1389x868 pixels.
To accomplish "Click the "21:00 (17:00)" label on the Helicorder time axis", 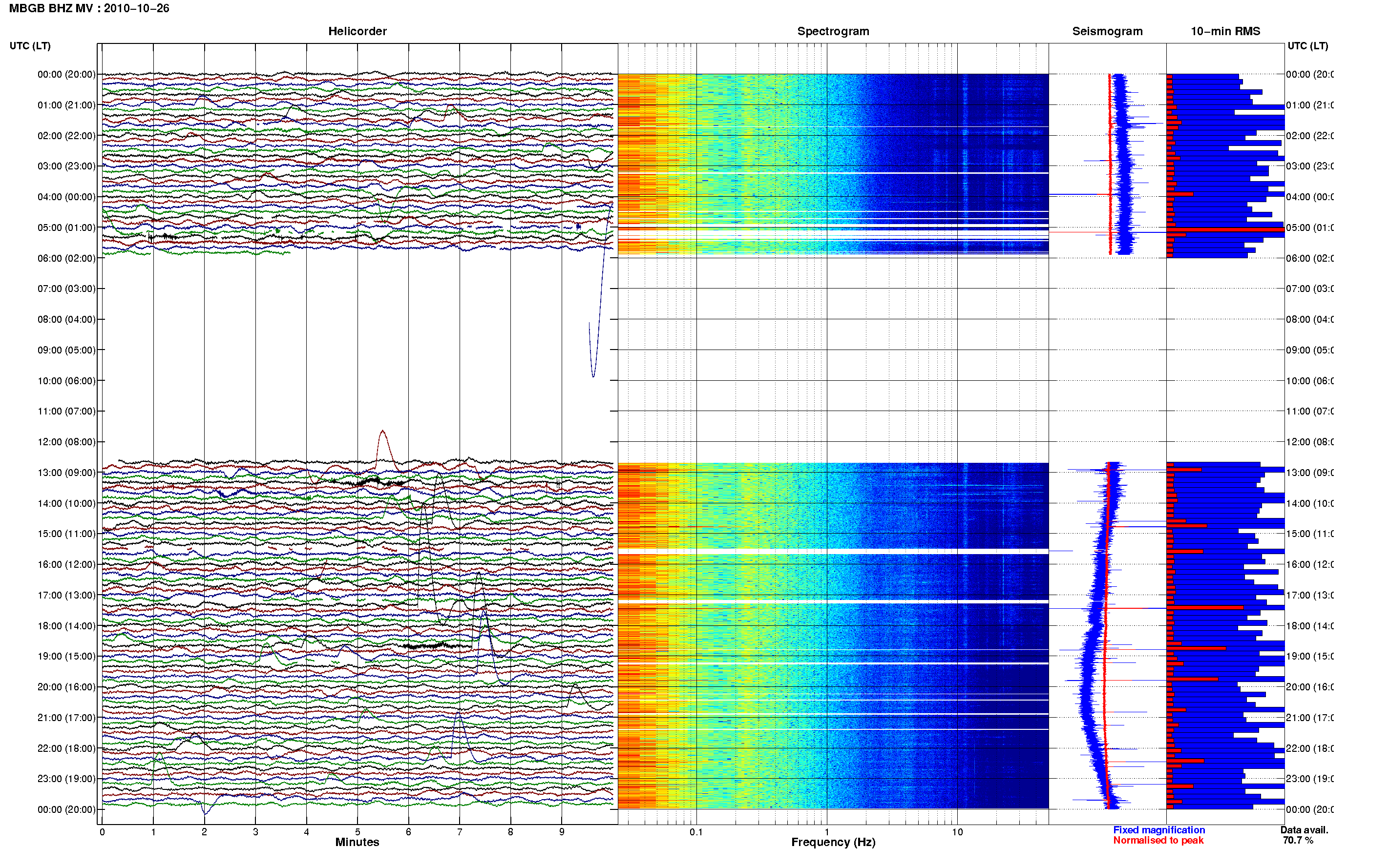I will click(66, 718).
